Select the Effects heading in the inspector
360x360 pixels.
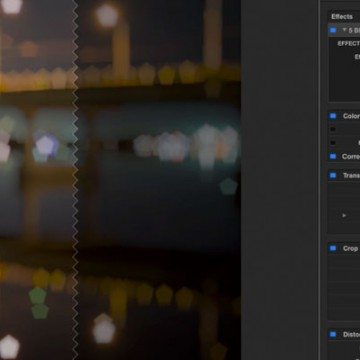(x=342, y=16)
